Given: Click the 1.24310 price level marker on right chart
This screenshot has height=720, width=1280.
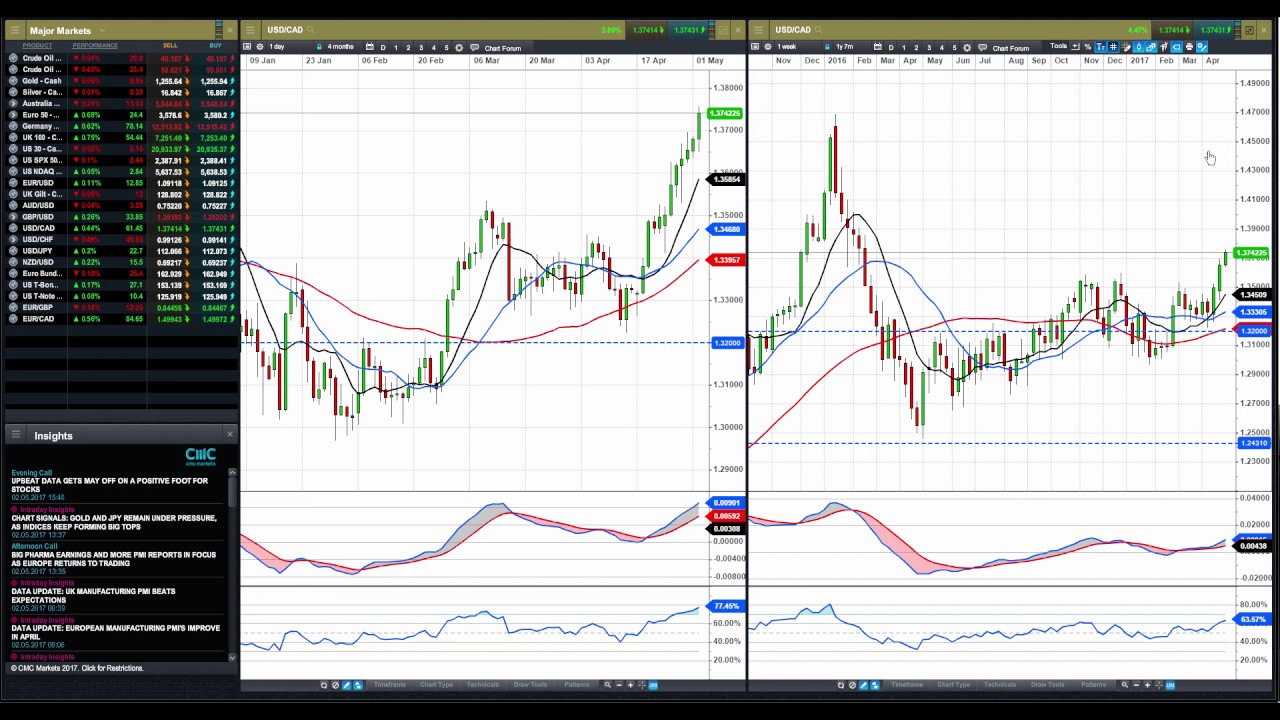Looking at the screenshot, I should (x=1253, y=443).
